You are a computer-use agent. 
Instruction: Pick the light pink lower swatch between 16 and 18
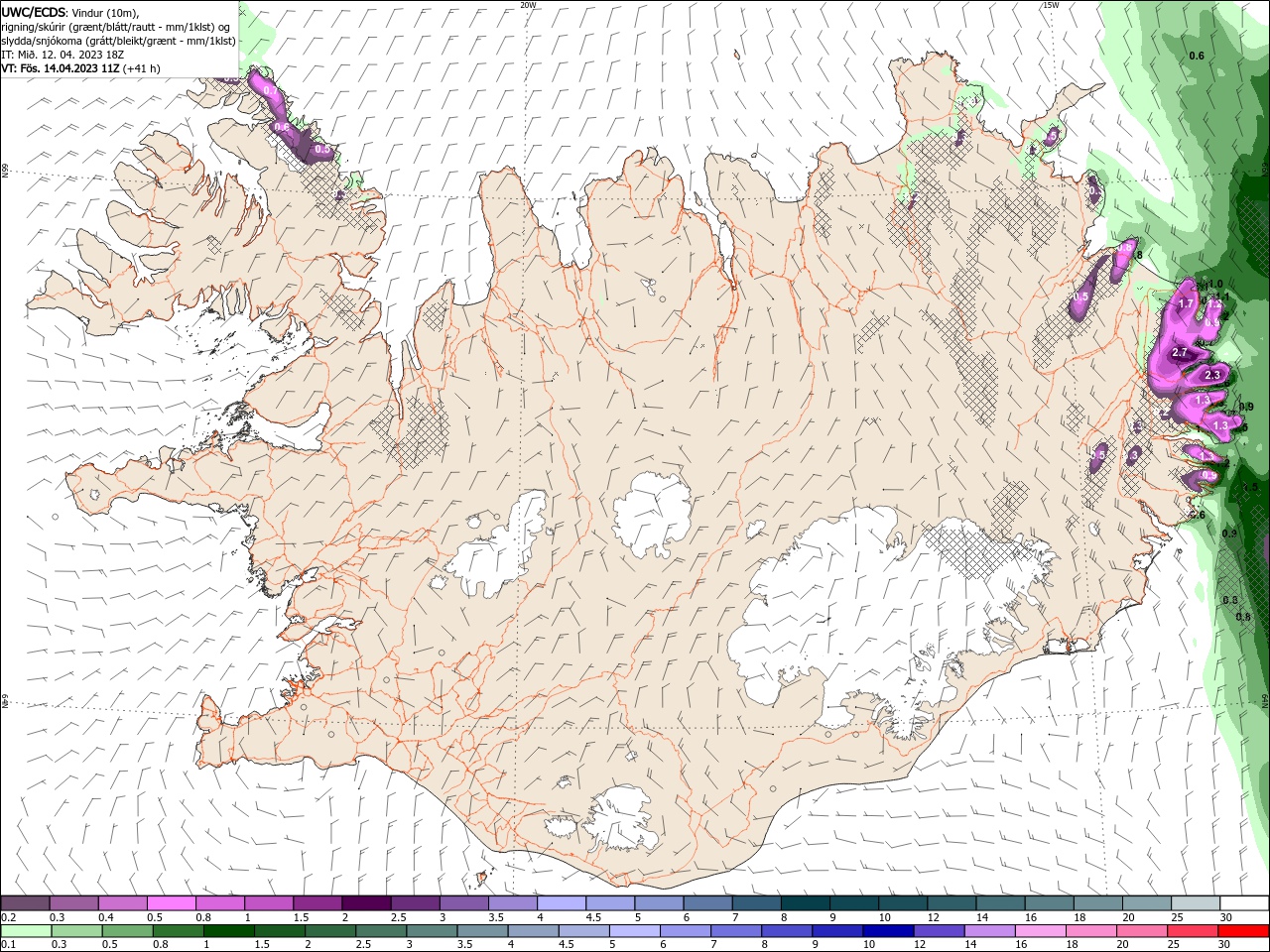point(1039,931)
